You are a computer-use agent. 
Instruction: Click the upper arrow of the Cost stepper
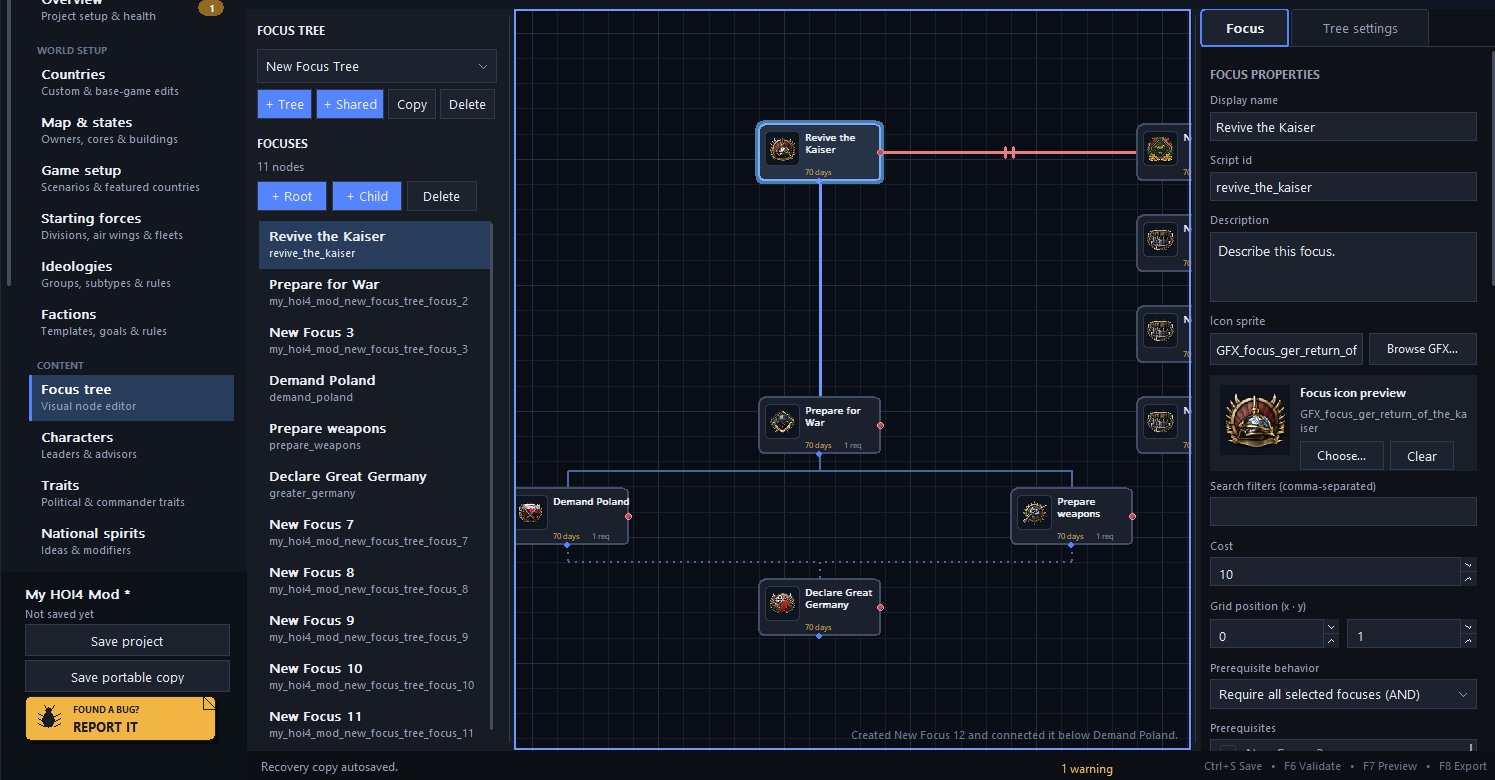point(1468,565)
